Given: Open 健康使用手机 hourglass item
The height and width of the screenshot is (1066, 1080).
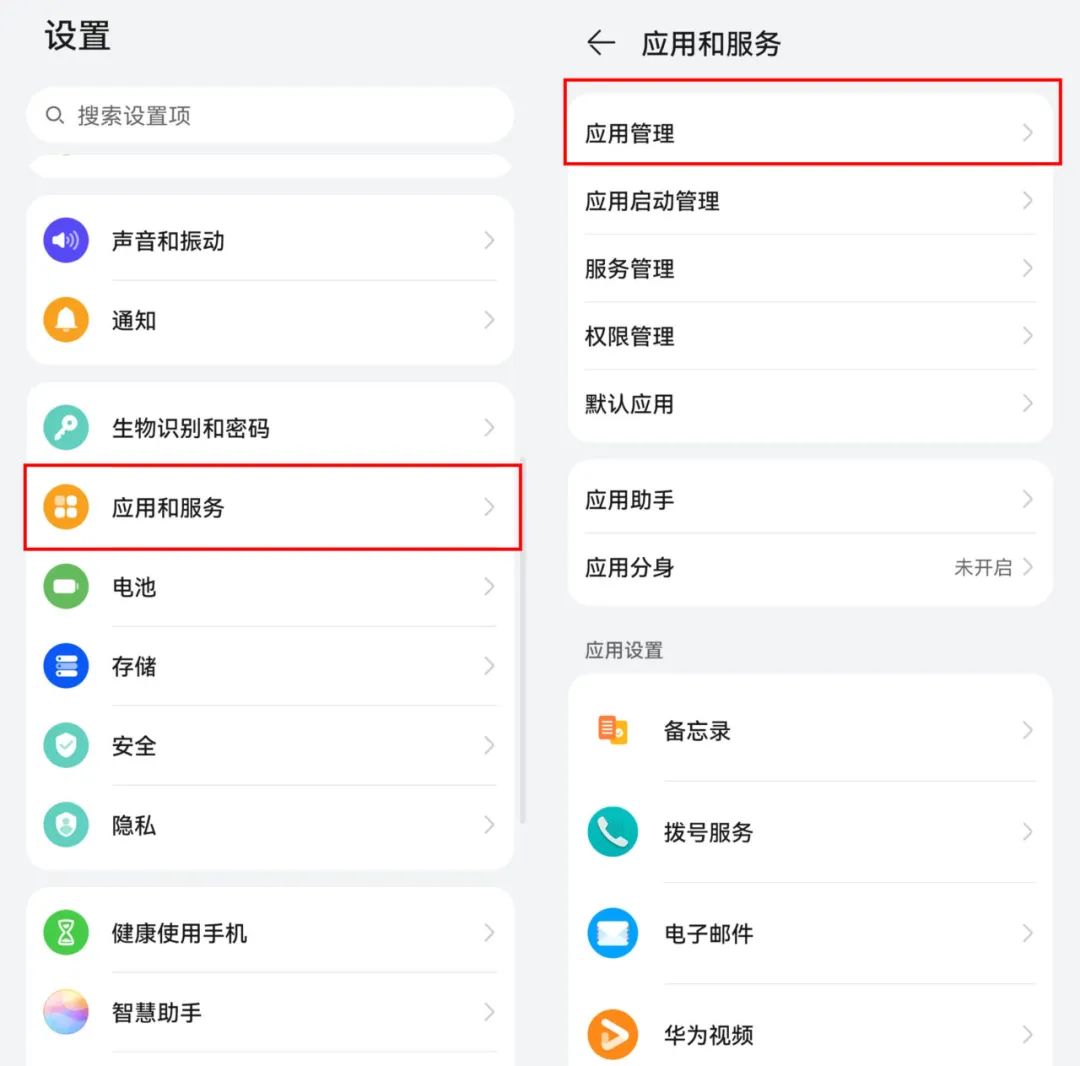Looking at the screenshot, I should (x=270, y=933).
